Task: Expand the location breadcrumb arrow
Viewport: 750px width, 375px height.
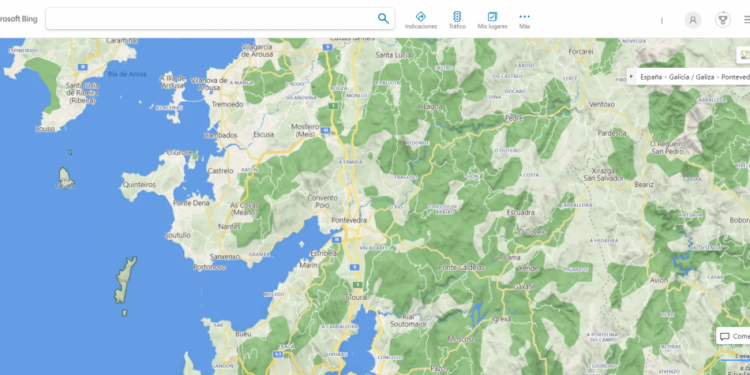Action: pyautogui.click(x=631, y=77)
